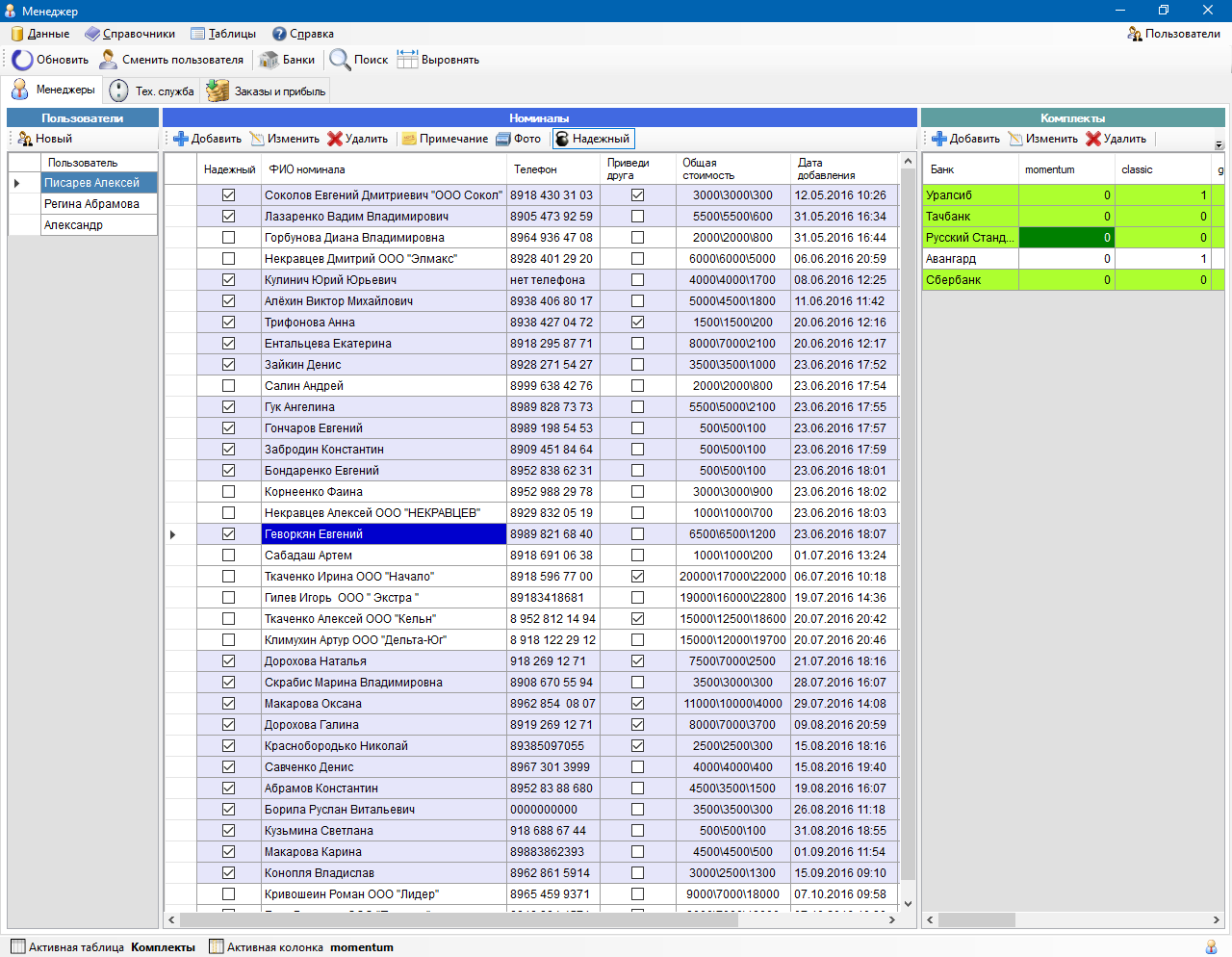This screenshot has height=957, width=1232.
Task: Click cost cell 20000\17000\22000
Action: [732, 576]
